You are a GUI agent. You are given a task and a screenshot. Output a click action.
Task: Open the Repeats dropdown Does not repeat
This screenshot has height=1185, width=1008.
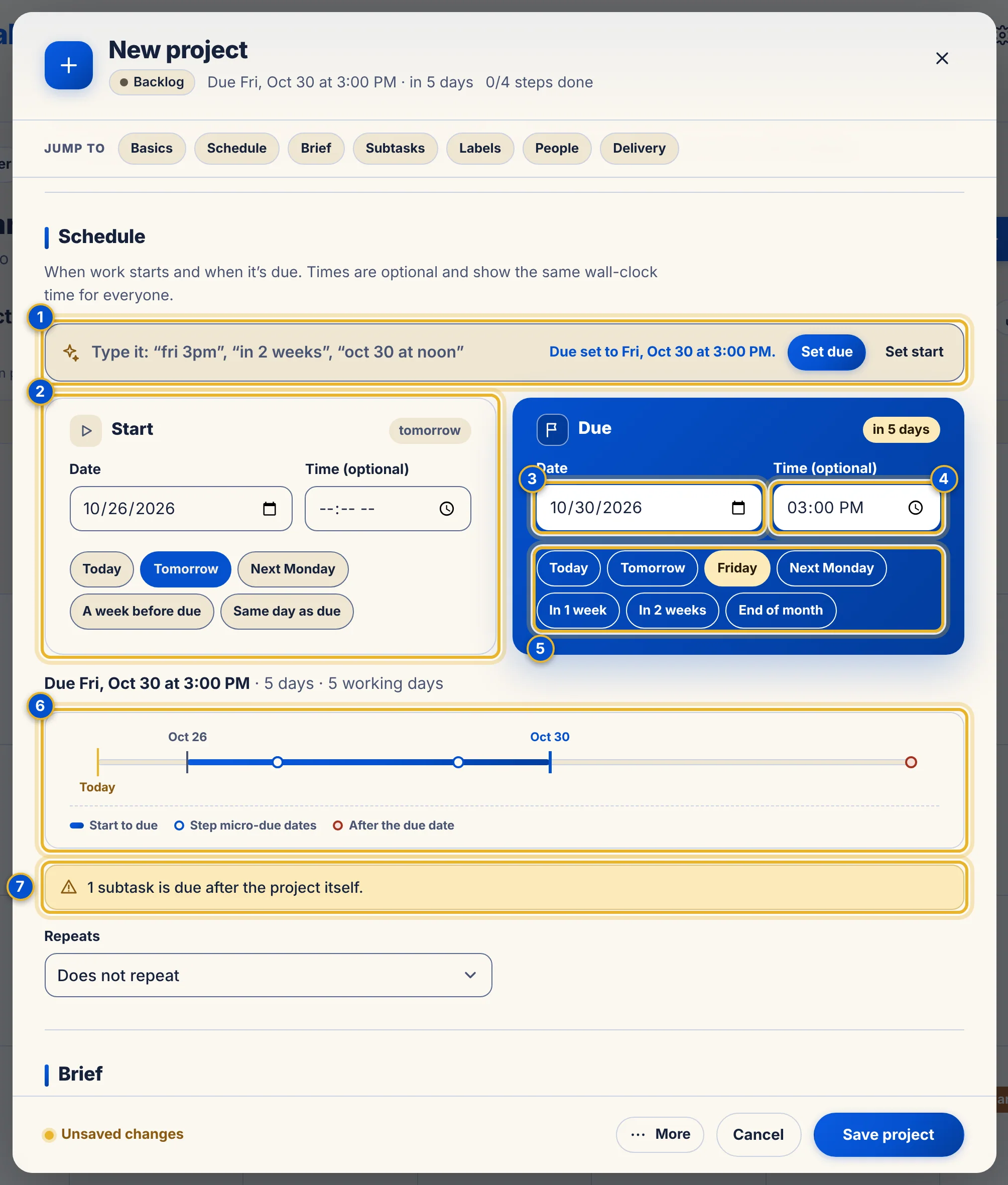click(268, 975)
